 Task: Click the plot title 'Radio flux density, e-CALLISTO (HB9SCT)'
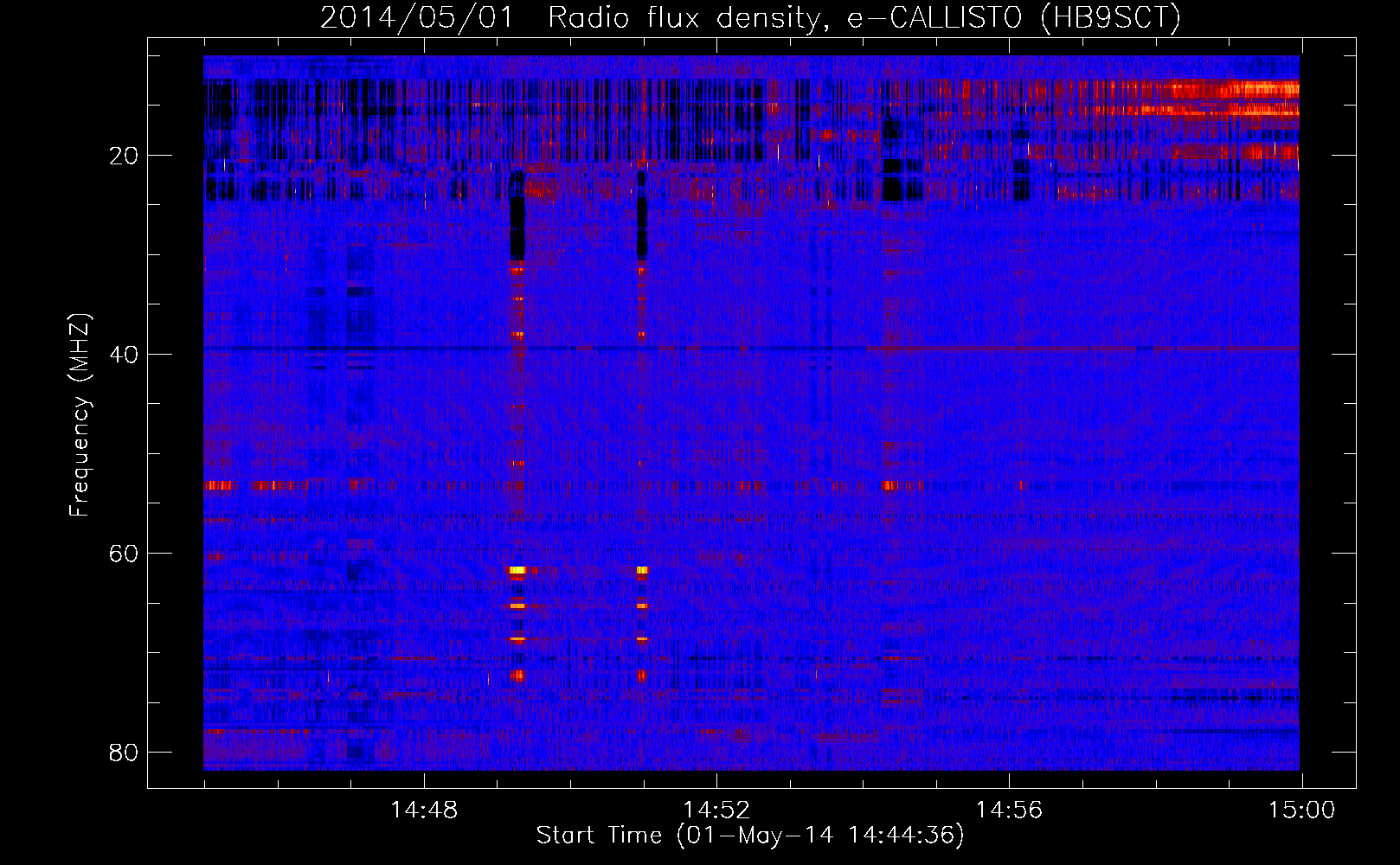[x=864, y=18]
